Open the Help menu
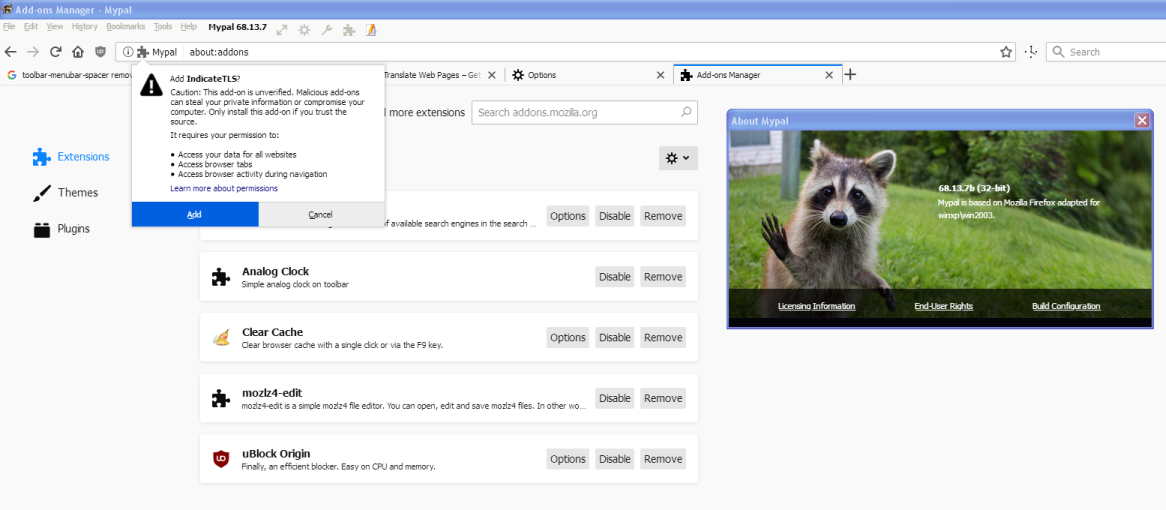 coord(189,26)
